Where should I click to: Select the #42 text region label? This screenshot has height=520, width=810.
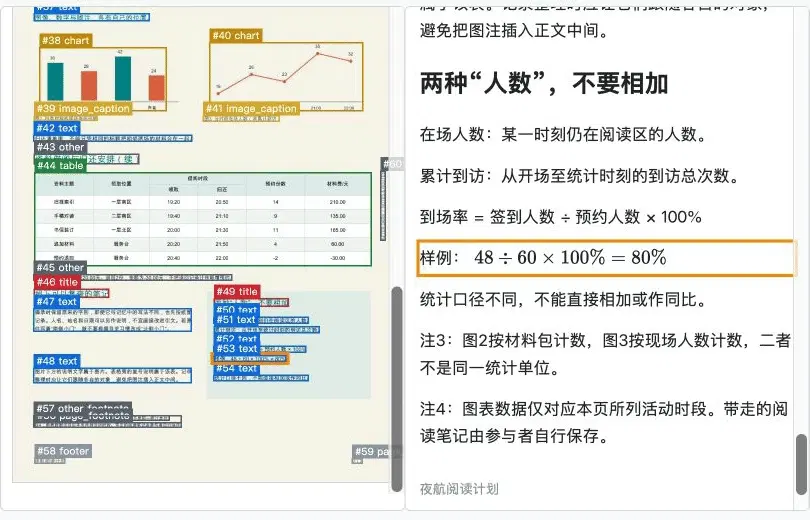[57, 128]
